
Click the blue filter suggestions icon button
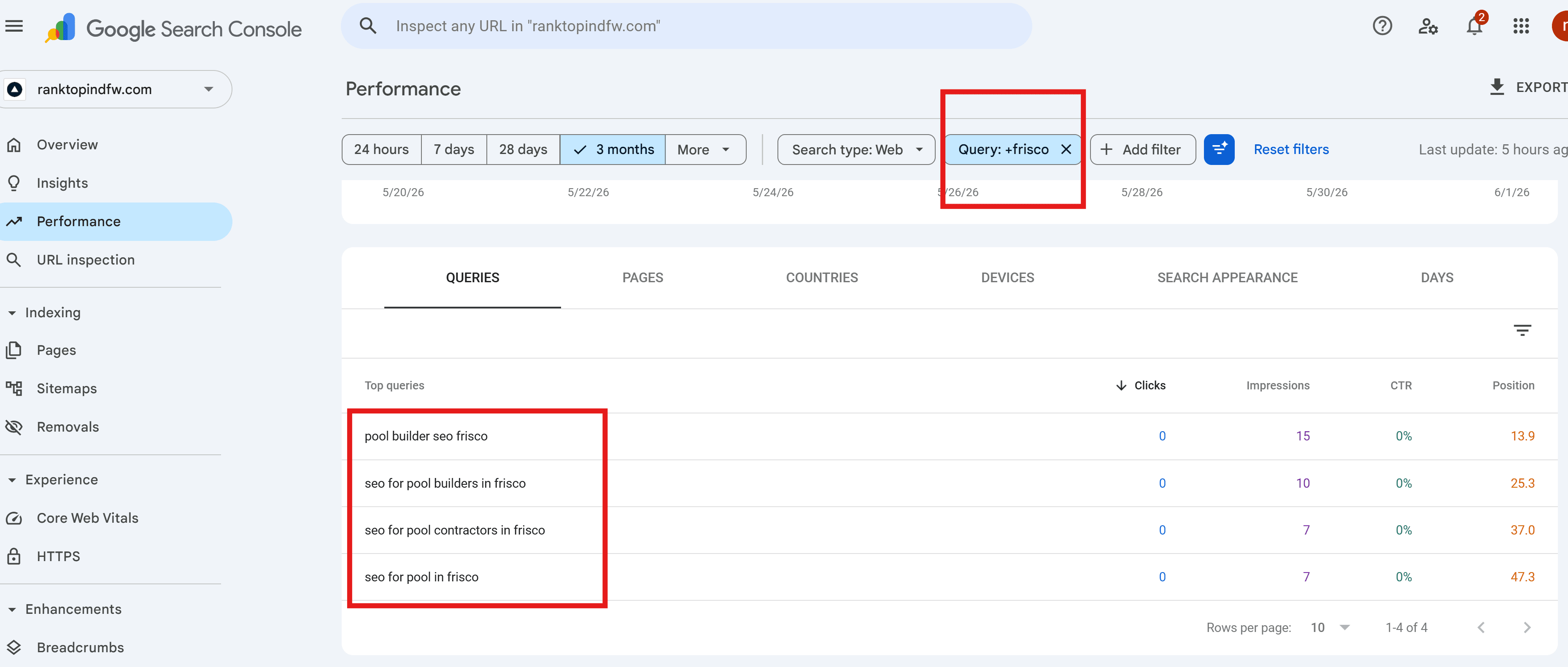tap(1219, 150)
